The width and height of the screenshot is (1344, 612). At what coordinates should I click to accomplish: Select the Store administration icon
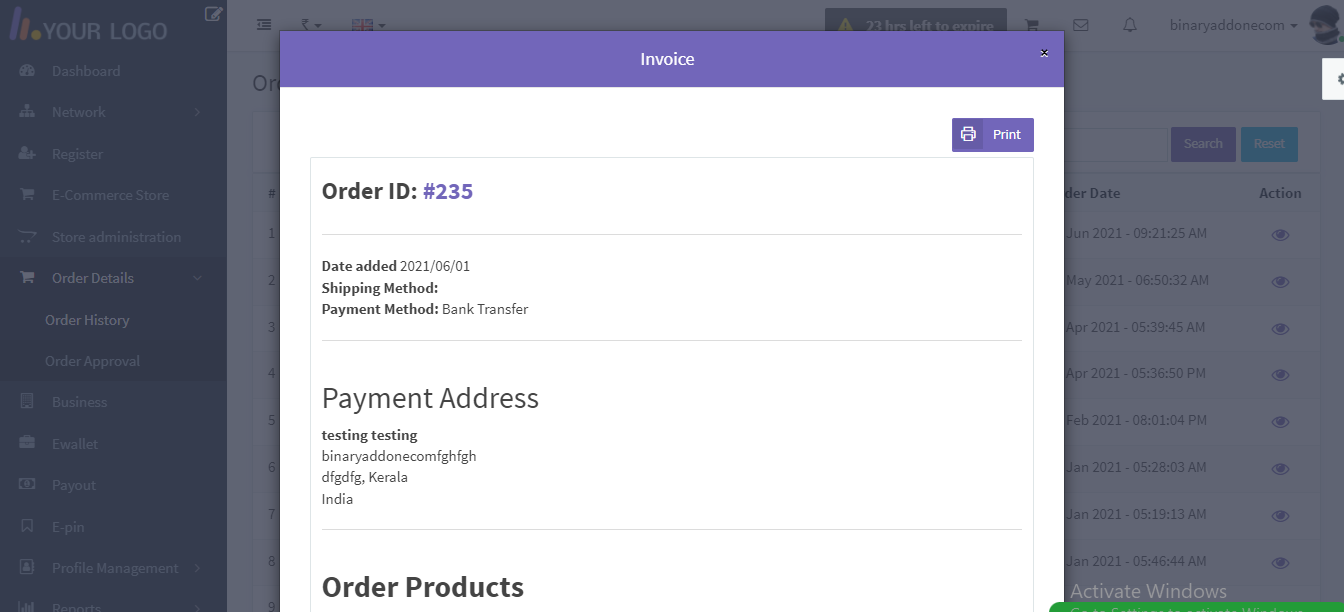pos(27,237)
